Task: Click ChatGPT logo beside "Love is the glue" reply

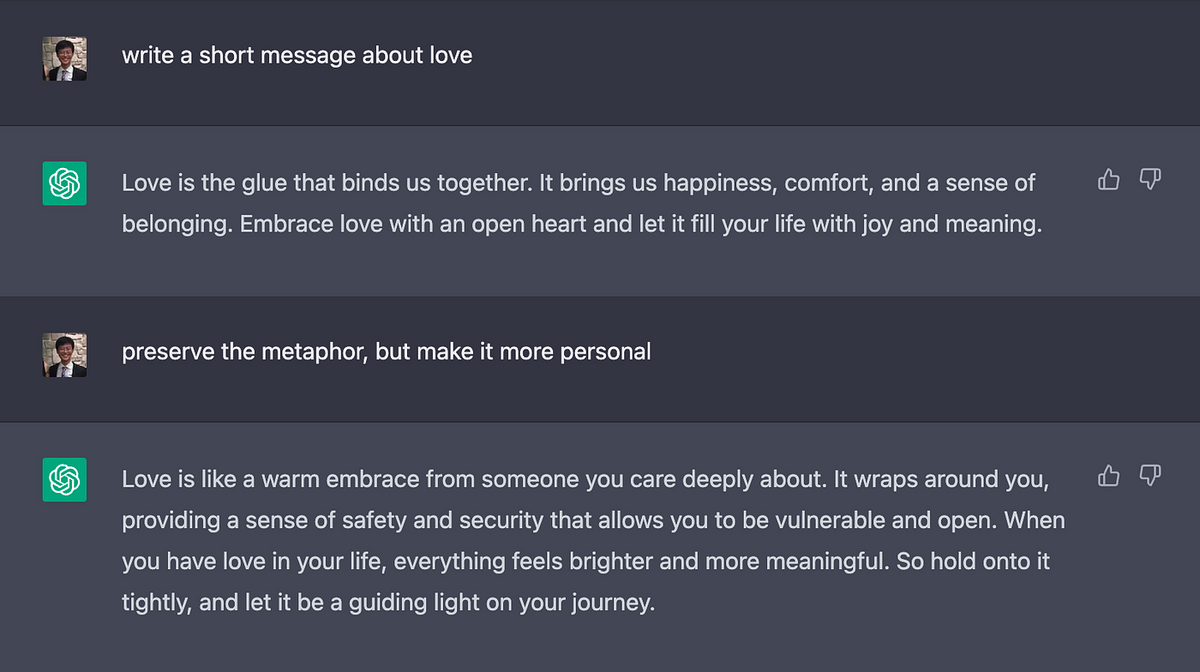Action: click(x=65, y=184)
